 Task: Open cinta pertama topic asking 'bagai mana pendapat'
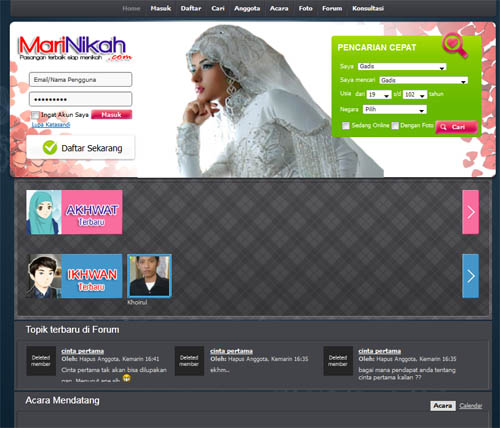(380, 351)
